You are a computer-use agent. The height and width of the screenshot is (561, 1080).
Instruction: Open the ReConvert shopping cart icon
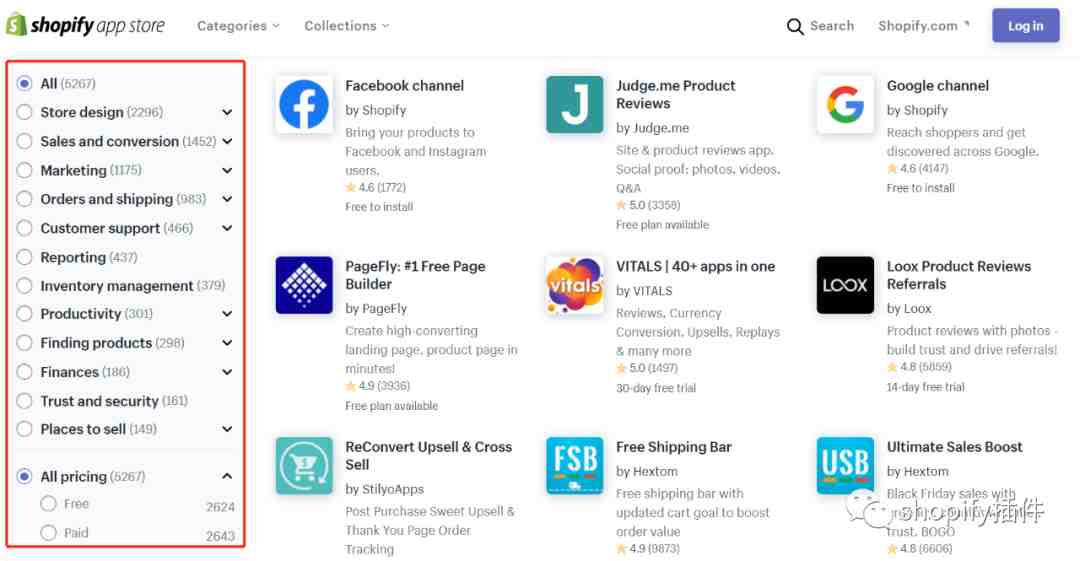[304, 465]
